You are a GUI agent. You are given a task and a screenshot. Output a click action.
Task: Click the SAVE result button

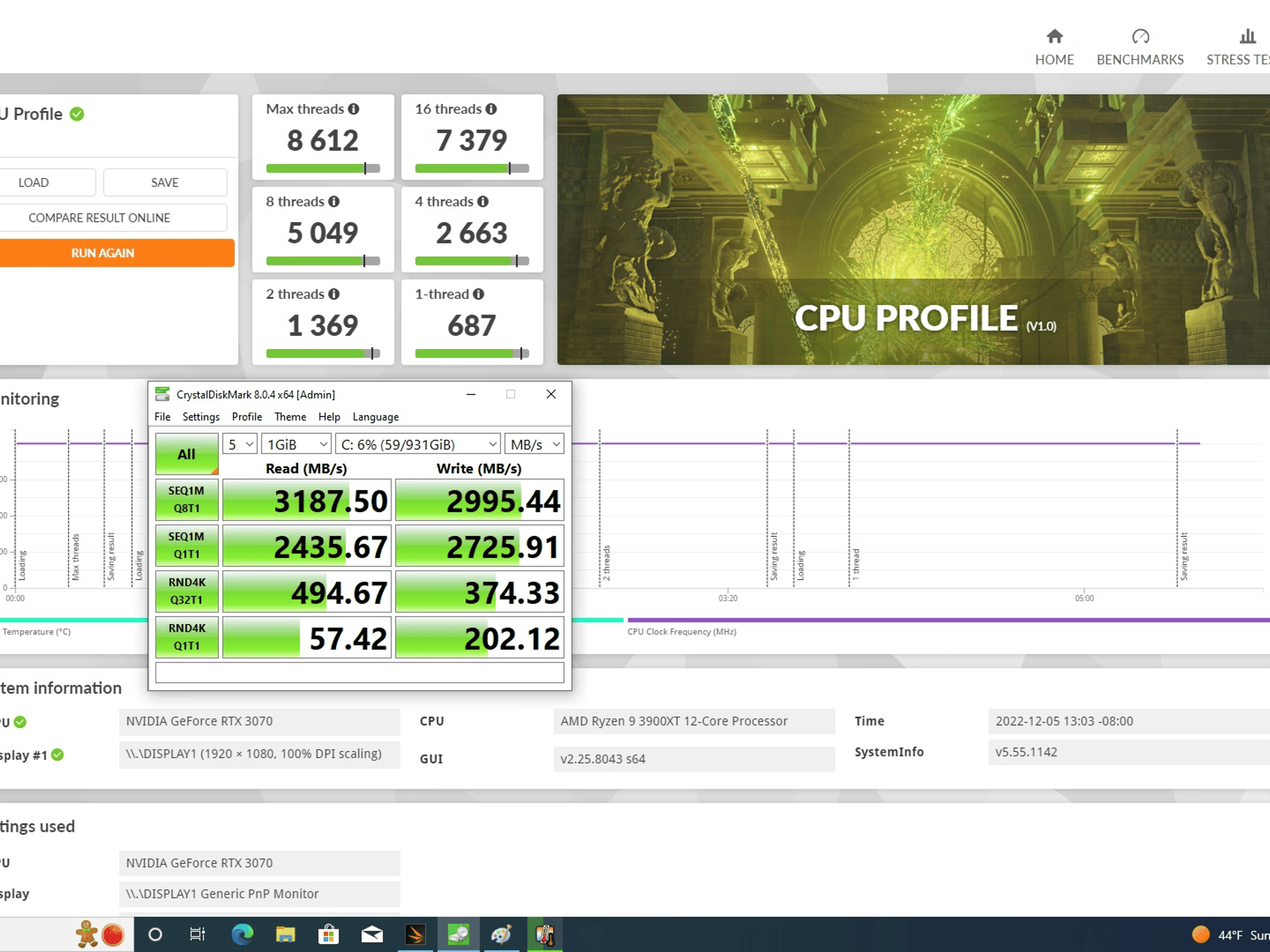tap(165, 183)
